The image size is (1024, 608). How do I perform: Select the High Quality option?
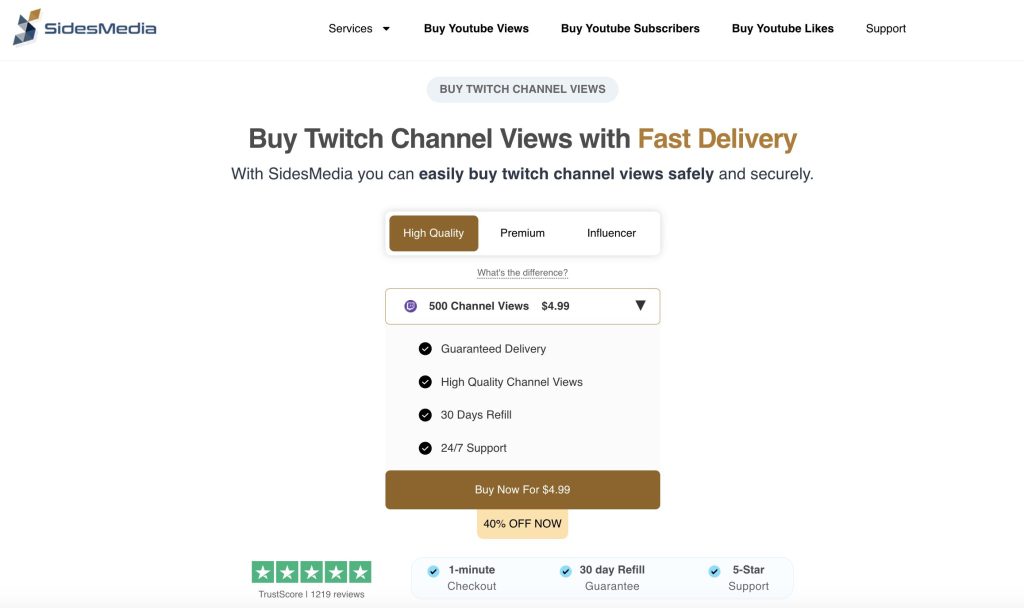click(x=433, y=232)
